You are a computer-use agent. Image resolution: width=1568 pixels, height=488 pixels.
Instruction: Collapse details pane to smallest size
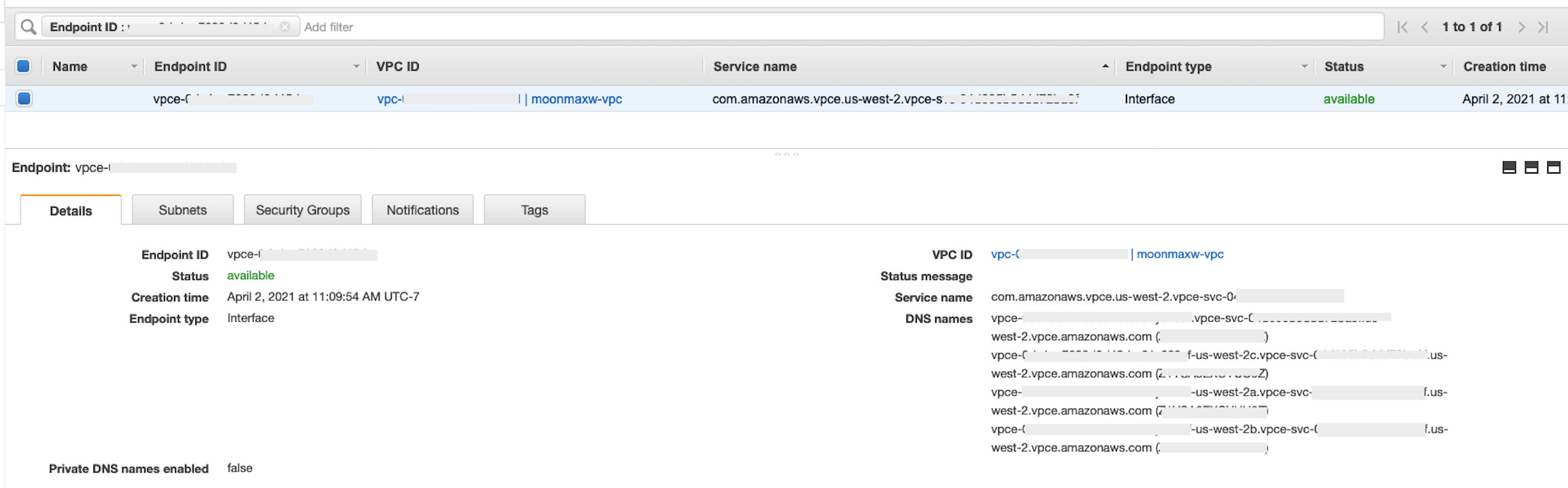[1509, 167]
